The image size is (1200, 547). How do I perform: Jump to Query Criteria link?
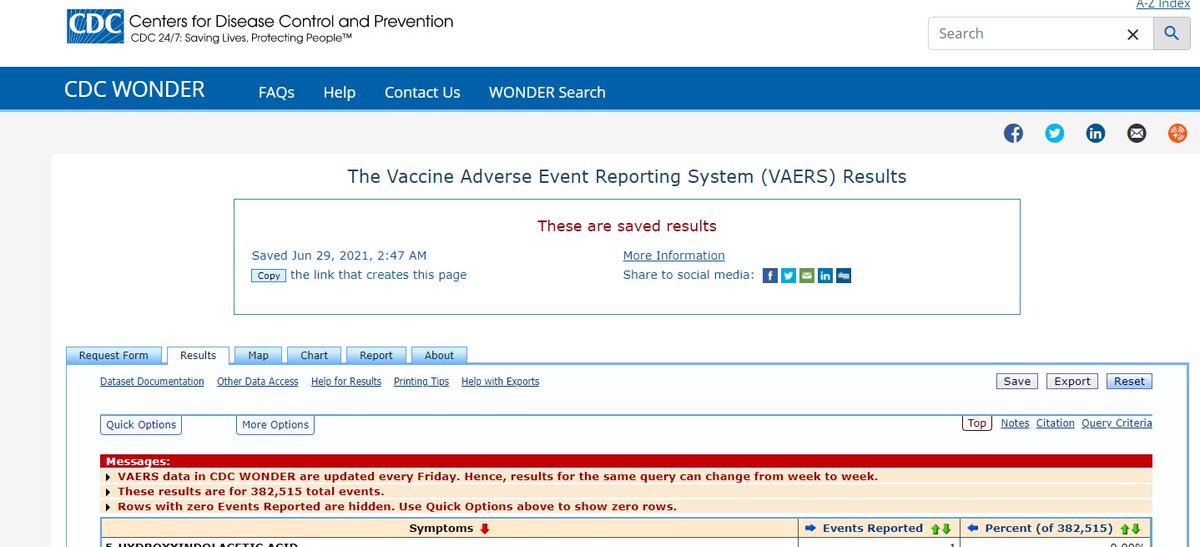pyautogui.click(x=1117, y=423)
